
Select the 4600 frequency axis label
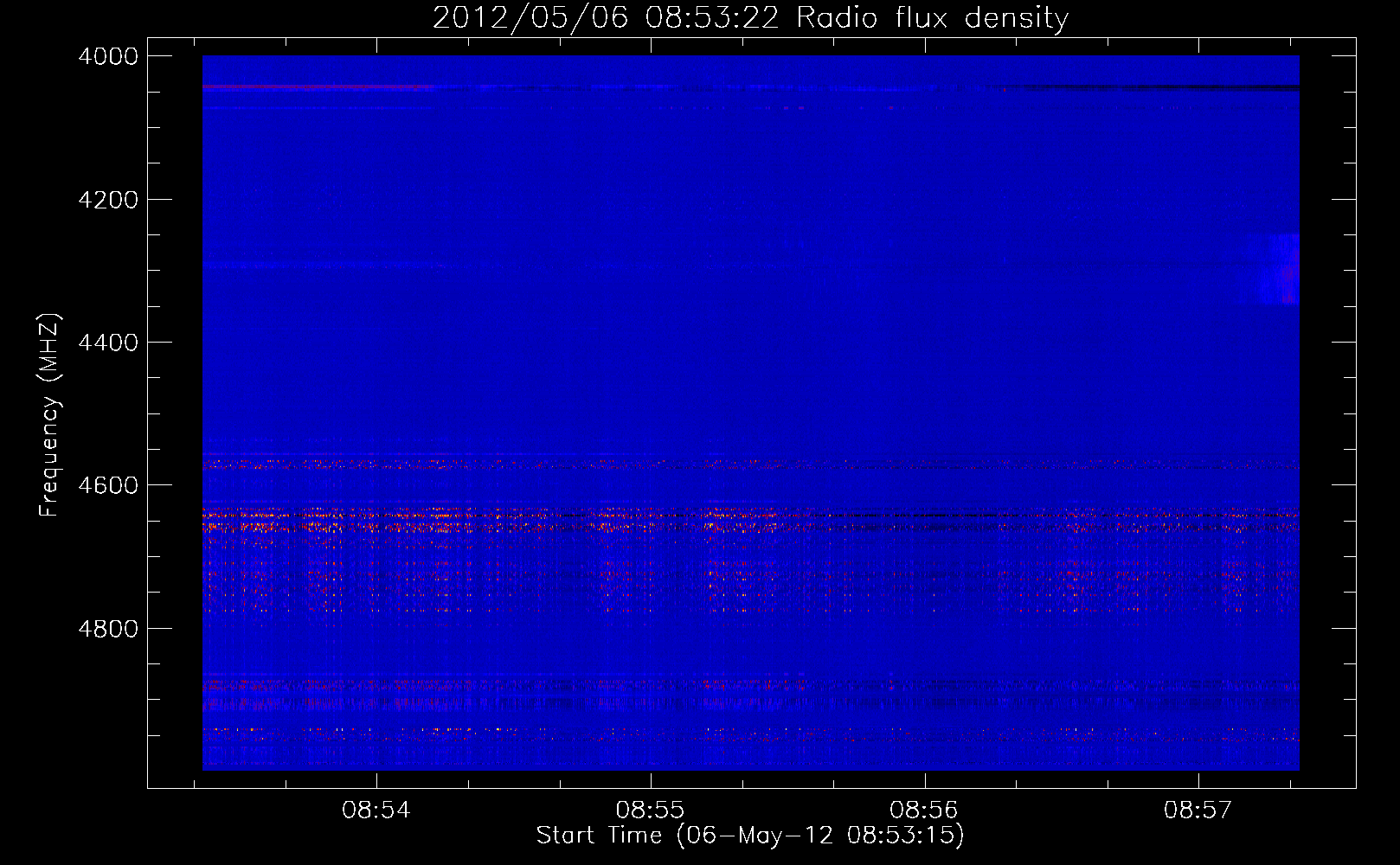click(x=108, y=485)
